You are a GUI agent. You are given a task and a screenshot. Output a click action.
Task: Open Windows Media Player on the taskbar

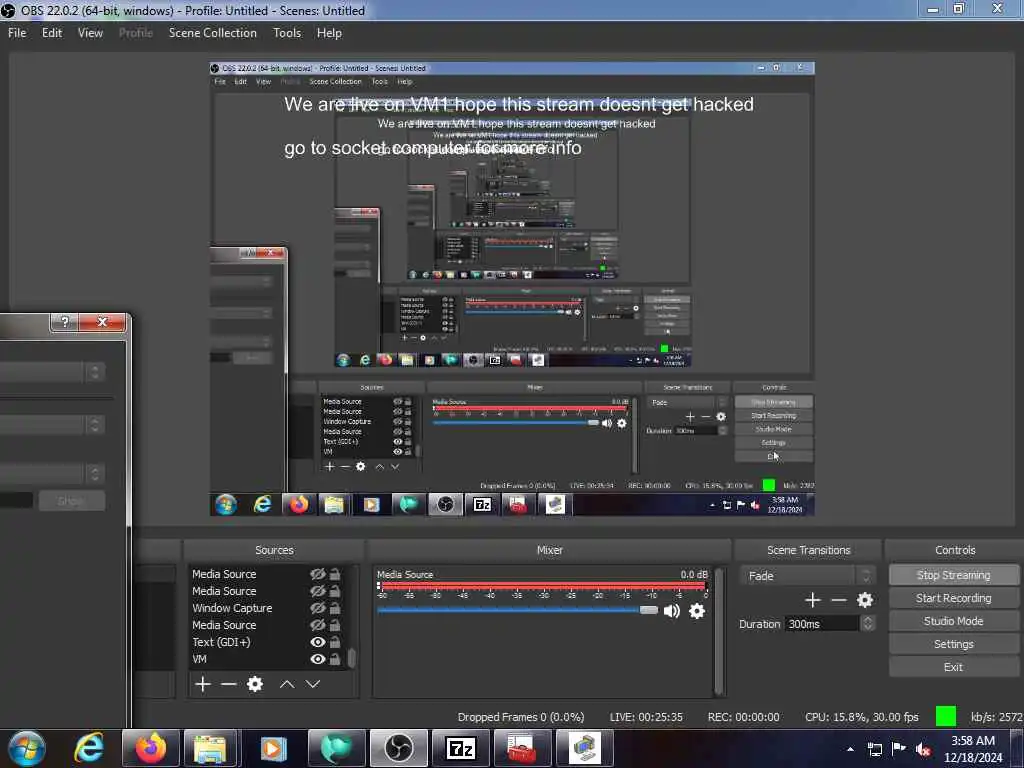pyautogui.click(x=273, y=748)
